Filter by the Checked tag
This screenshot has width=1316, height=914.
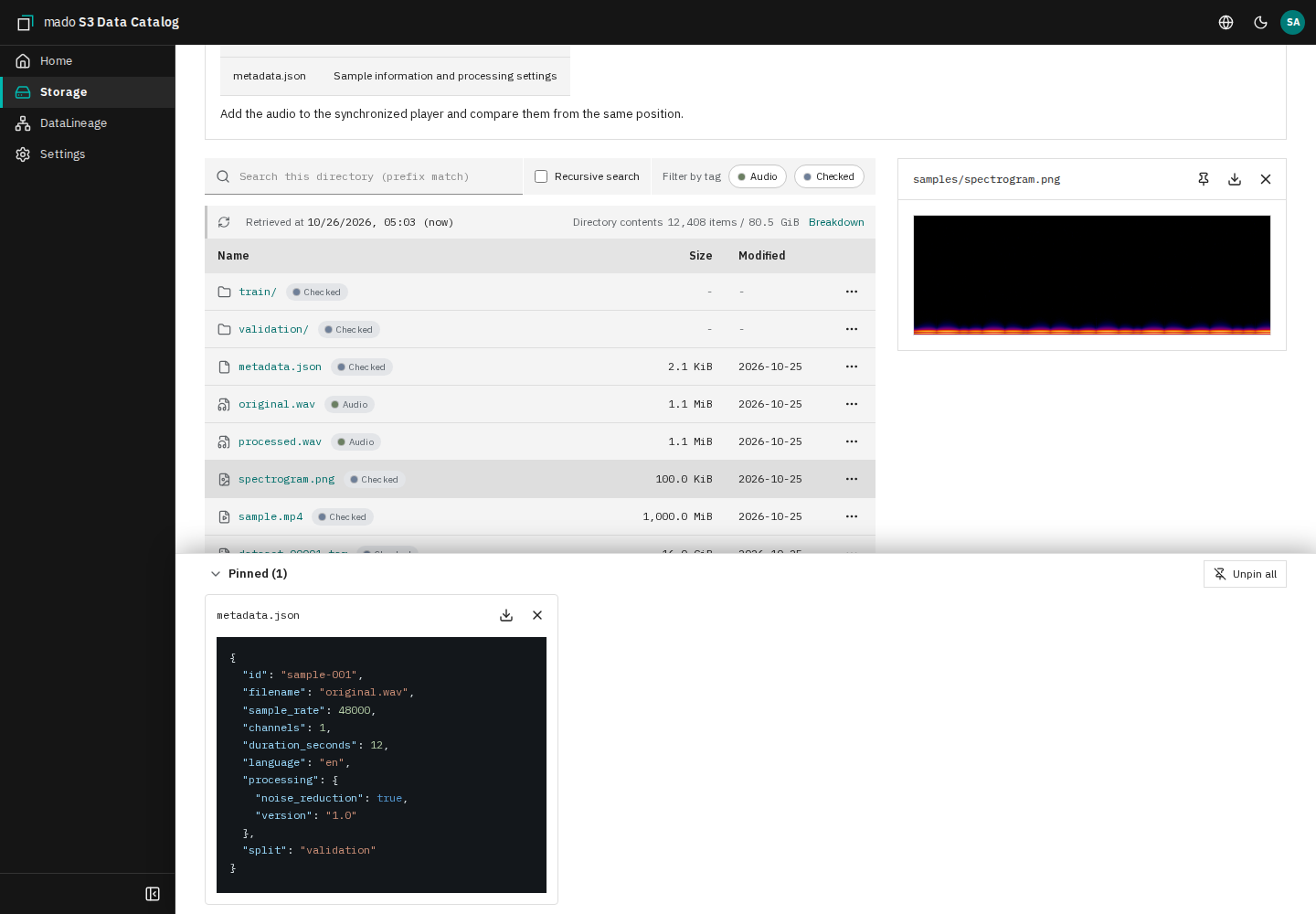tap(829, 176)
